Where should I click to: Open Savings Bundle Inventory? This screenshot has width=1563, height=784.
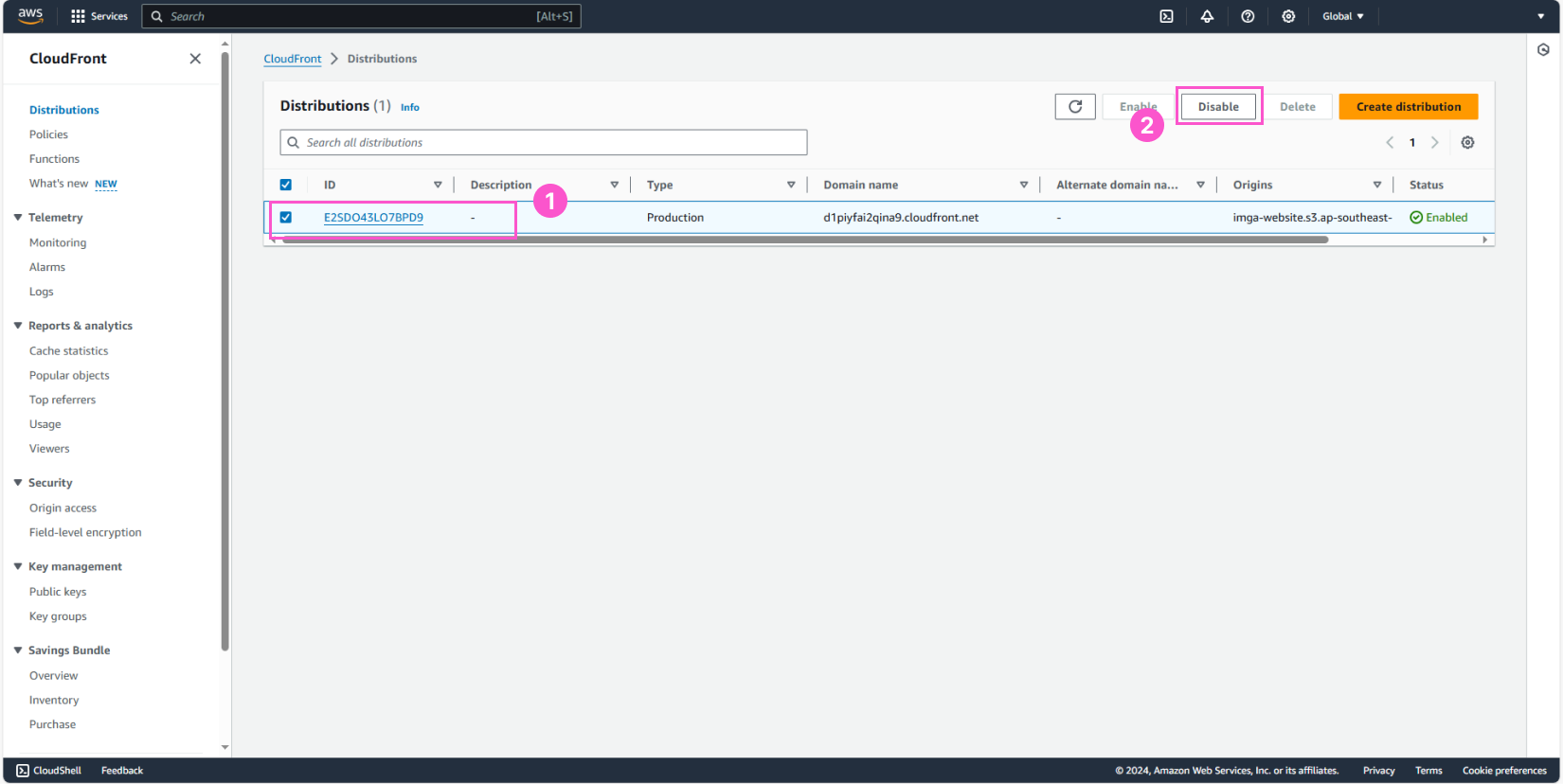(53, 701)
